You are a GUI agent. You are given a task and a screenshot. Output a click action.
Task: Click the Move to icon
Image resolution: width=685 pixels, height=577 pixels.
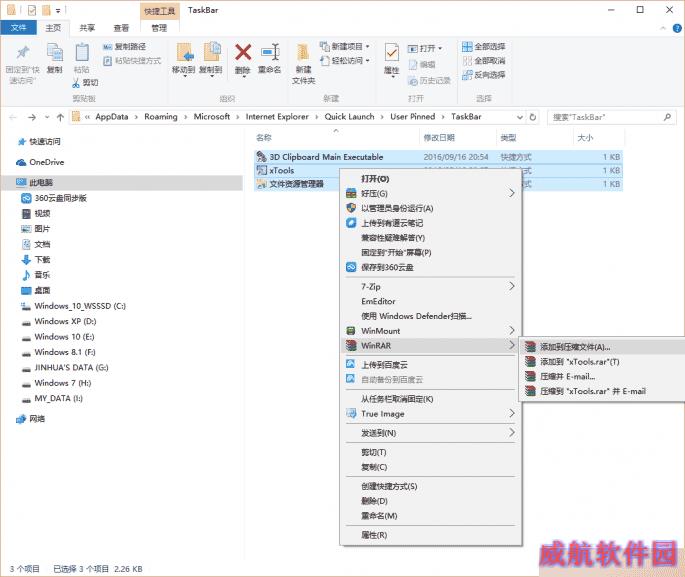tap(184, 52)
